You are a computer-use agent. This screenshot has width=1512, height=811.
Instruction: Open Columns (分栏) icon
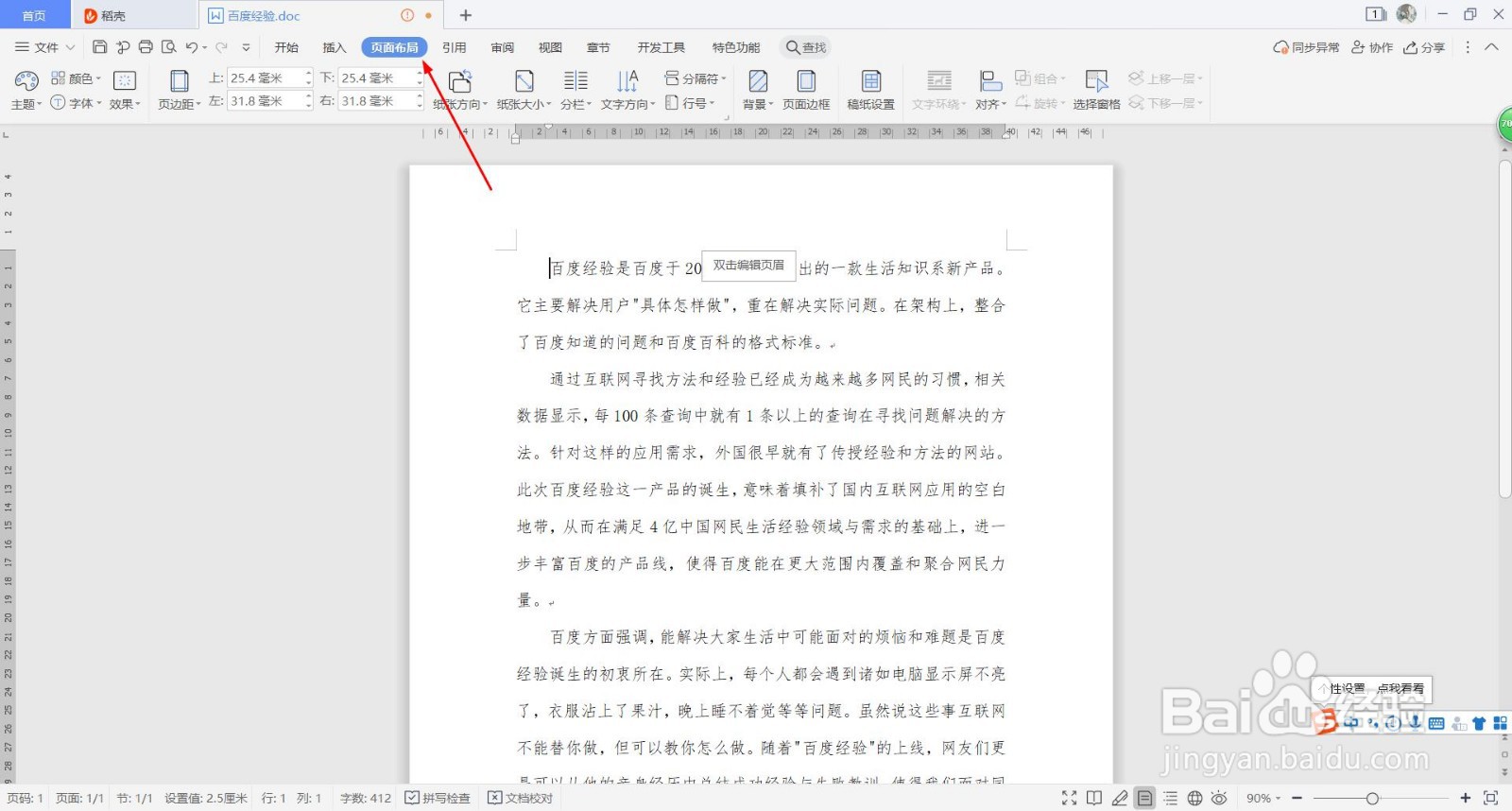pyautogui.click(x=576, y=81)
